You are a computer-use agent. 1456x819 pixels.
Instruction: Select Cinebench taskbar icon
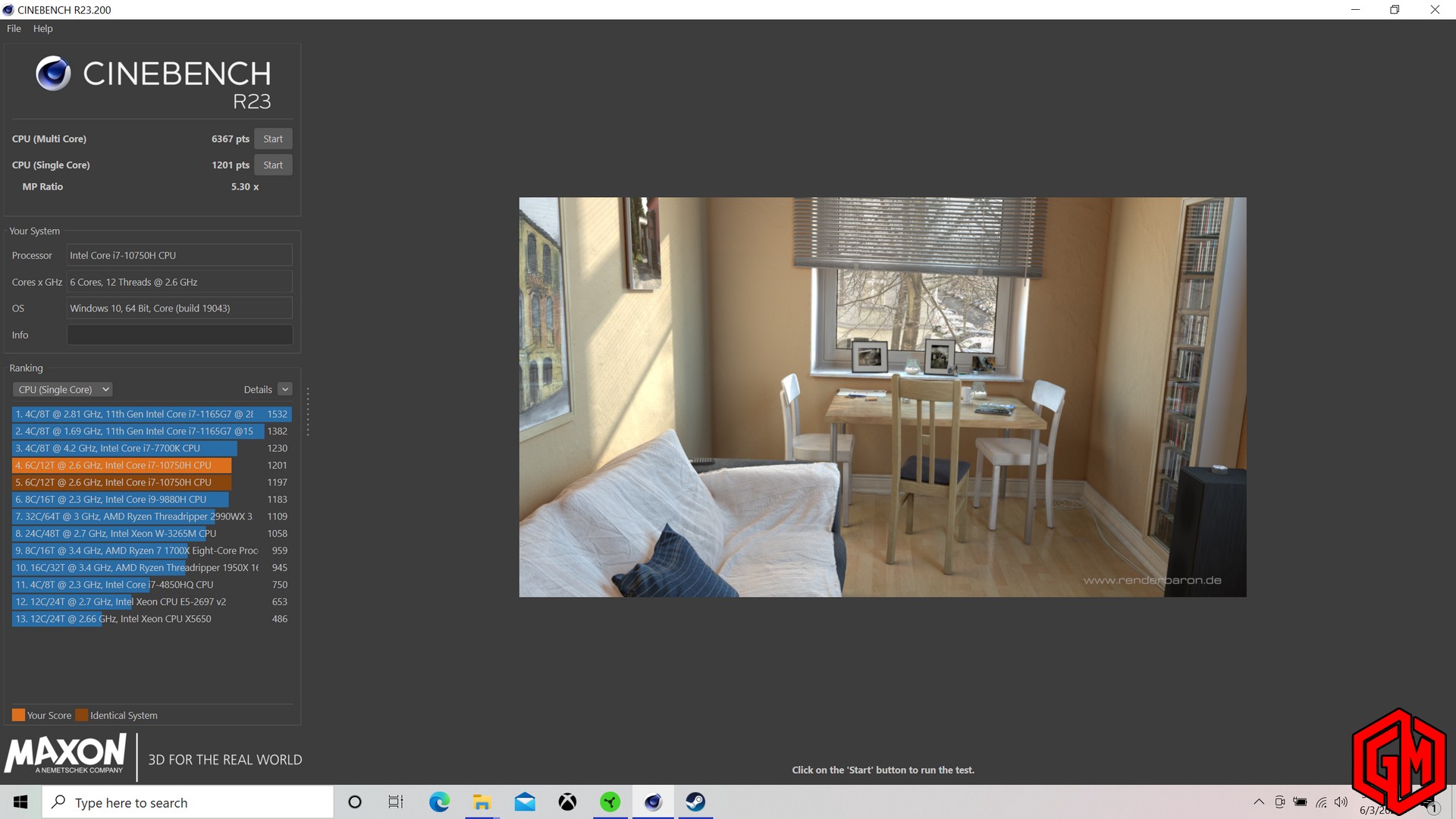(x=653, y=802)
